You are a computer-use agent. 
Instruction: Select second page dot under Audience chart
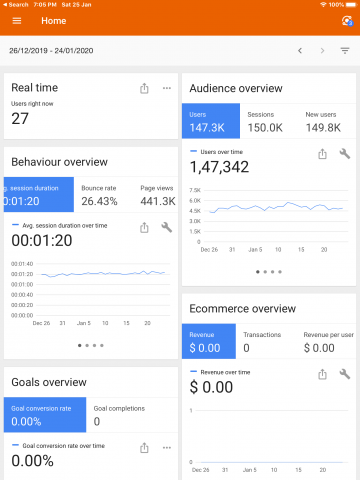click(x=265, y=272)
